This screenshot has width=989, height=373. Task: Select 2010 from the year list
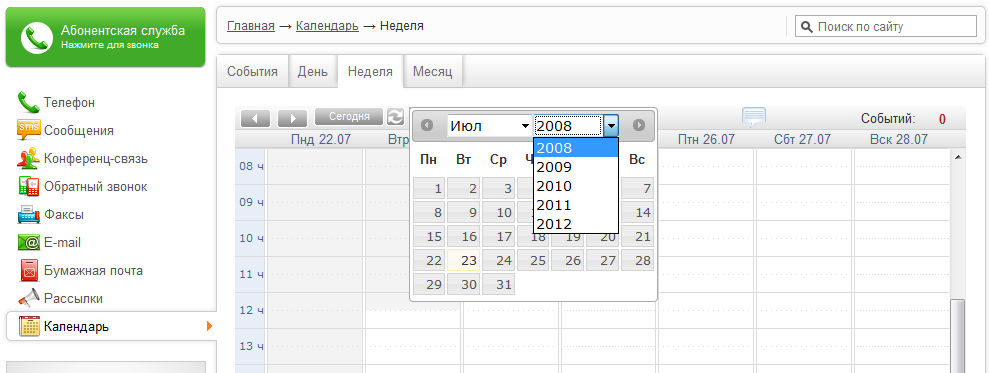coord(575,186)
